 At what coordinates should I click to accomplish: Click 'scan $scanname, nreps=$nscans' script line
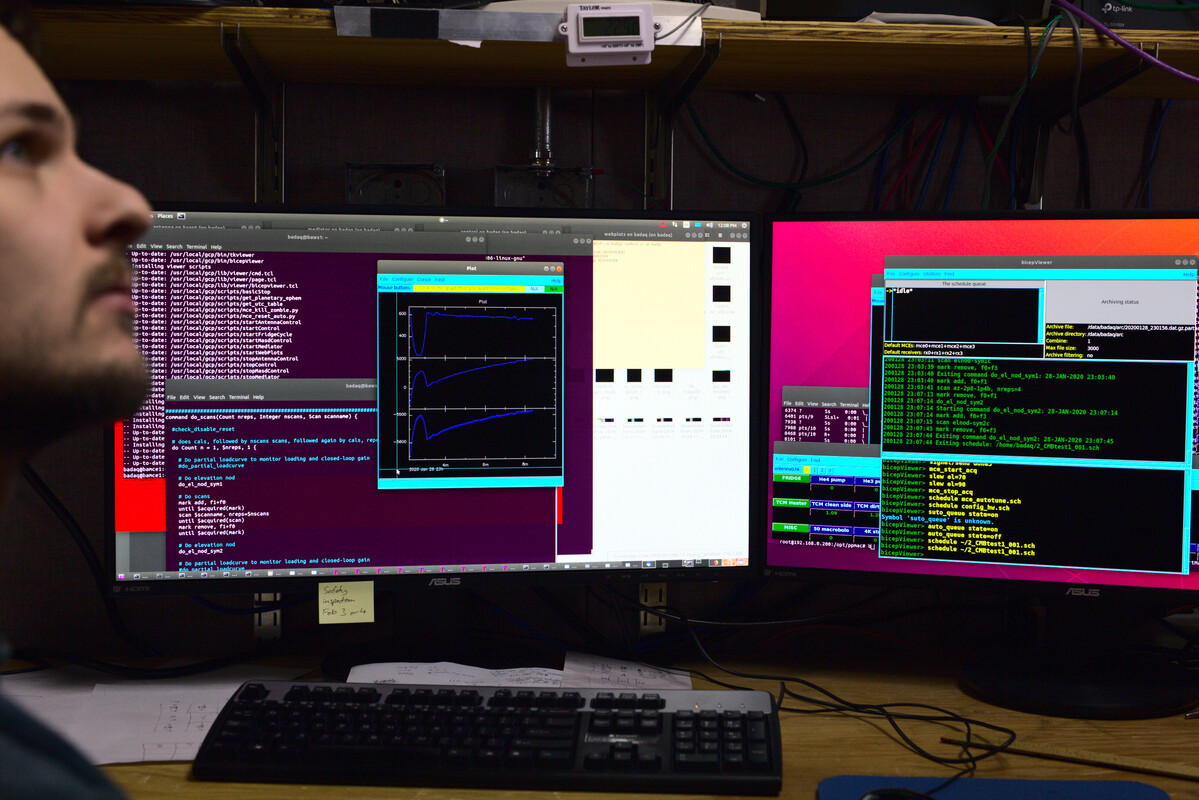coord(223,514)
